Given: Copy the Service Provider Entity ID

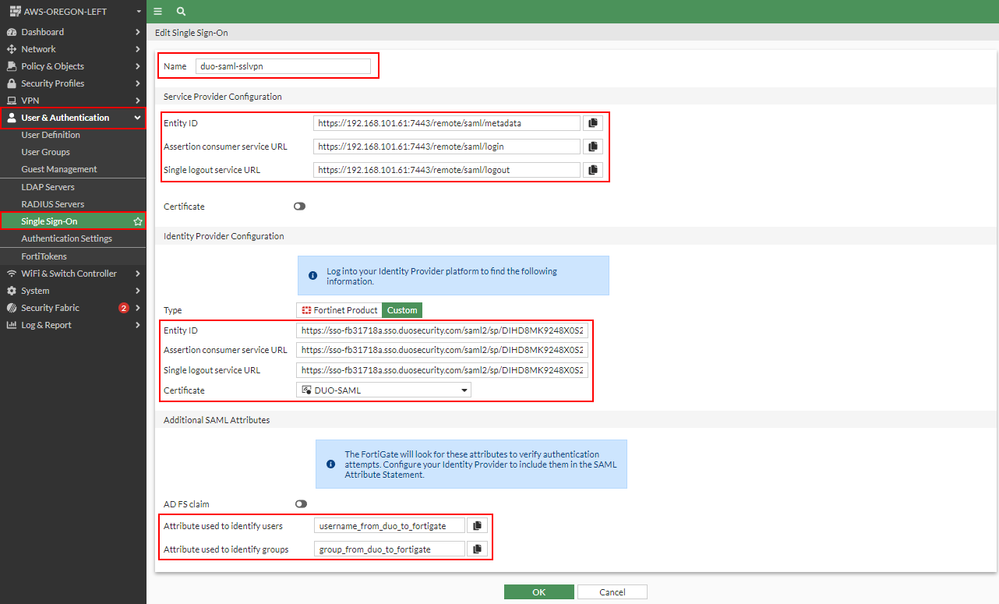Looking at the screenshot, I should (x=593, y=123).
